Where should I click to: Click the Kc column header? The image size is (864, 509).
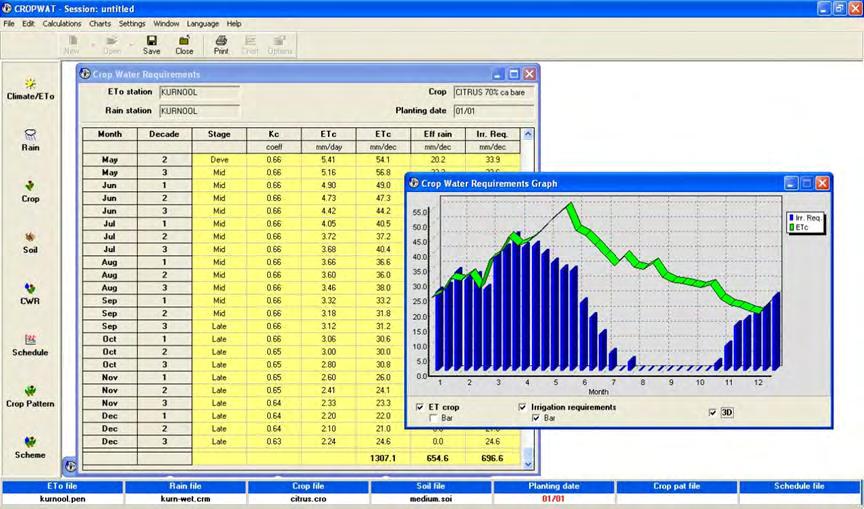tap(274, 134)
